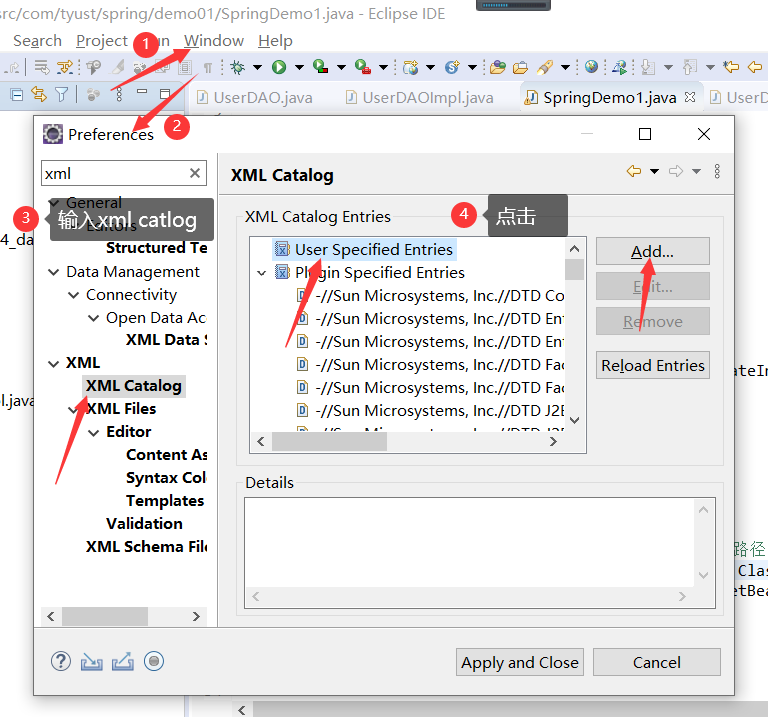Select Syntax Coloring tree item
This screenshot has width=768, height=717.
click(166, 478)
